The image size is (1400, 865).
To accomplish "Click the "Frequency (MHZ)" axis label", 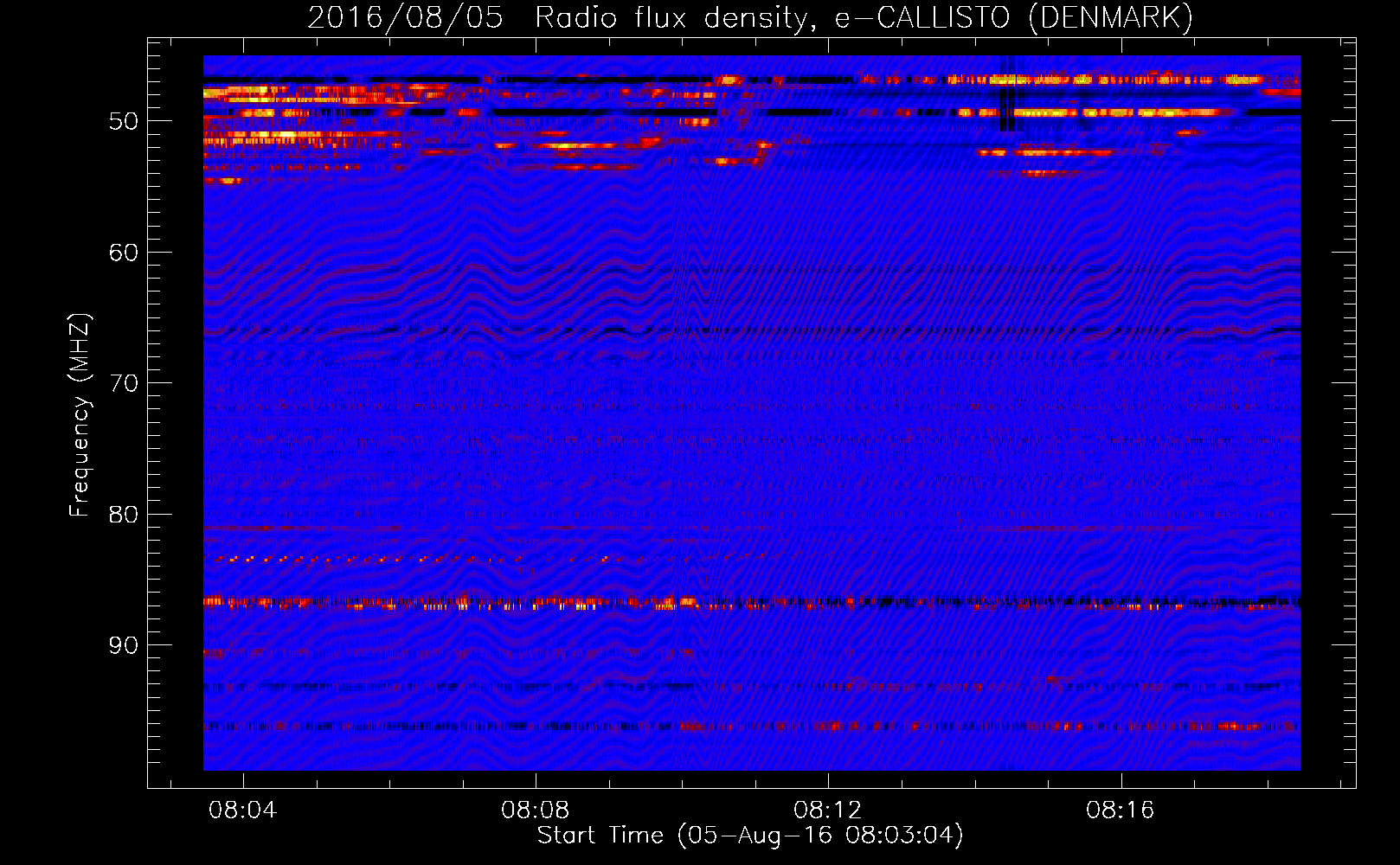I will point(80,415).
